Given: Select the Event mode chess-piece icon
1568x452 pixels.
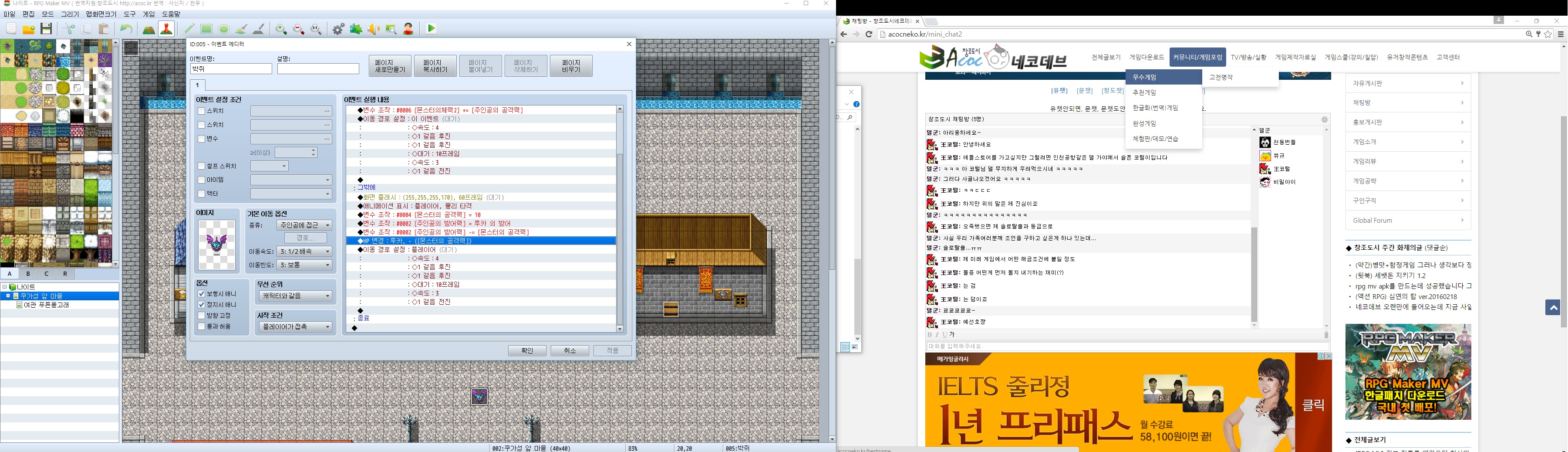Looking at the screenshot, I should point(166,29).
